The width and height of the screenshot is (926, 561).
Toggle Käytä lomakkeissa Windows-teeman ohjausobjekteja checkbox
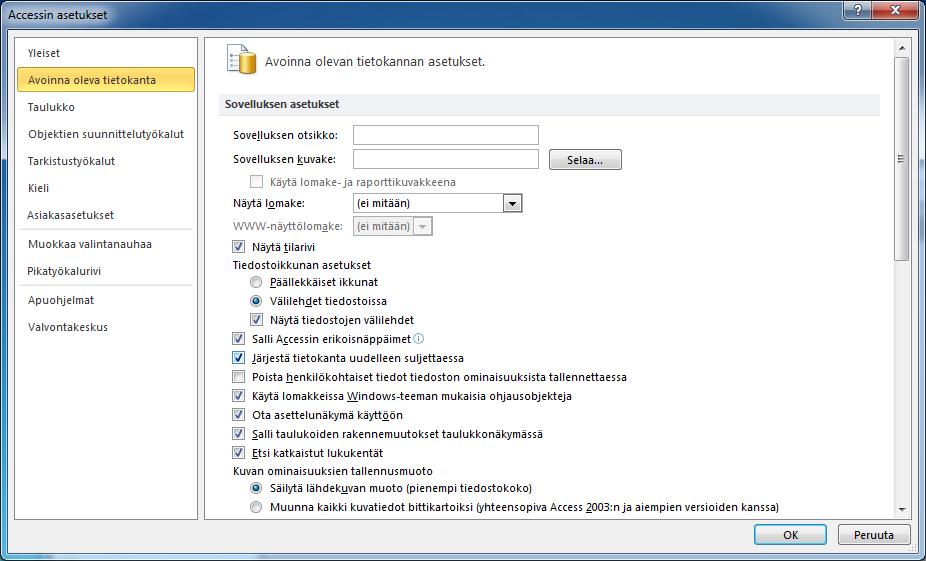point(239,396)
